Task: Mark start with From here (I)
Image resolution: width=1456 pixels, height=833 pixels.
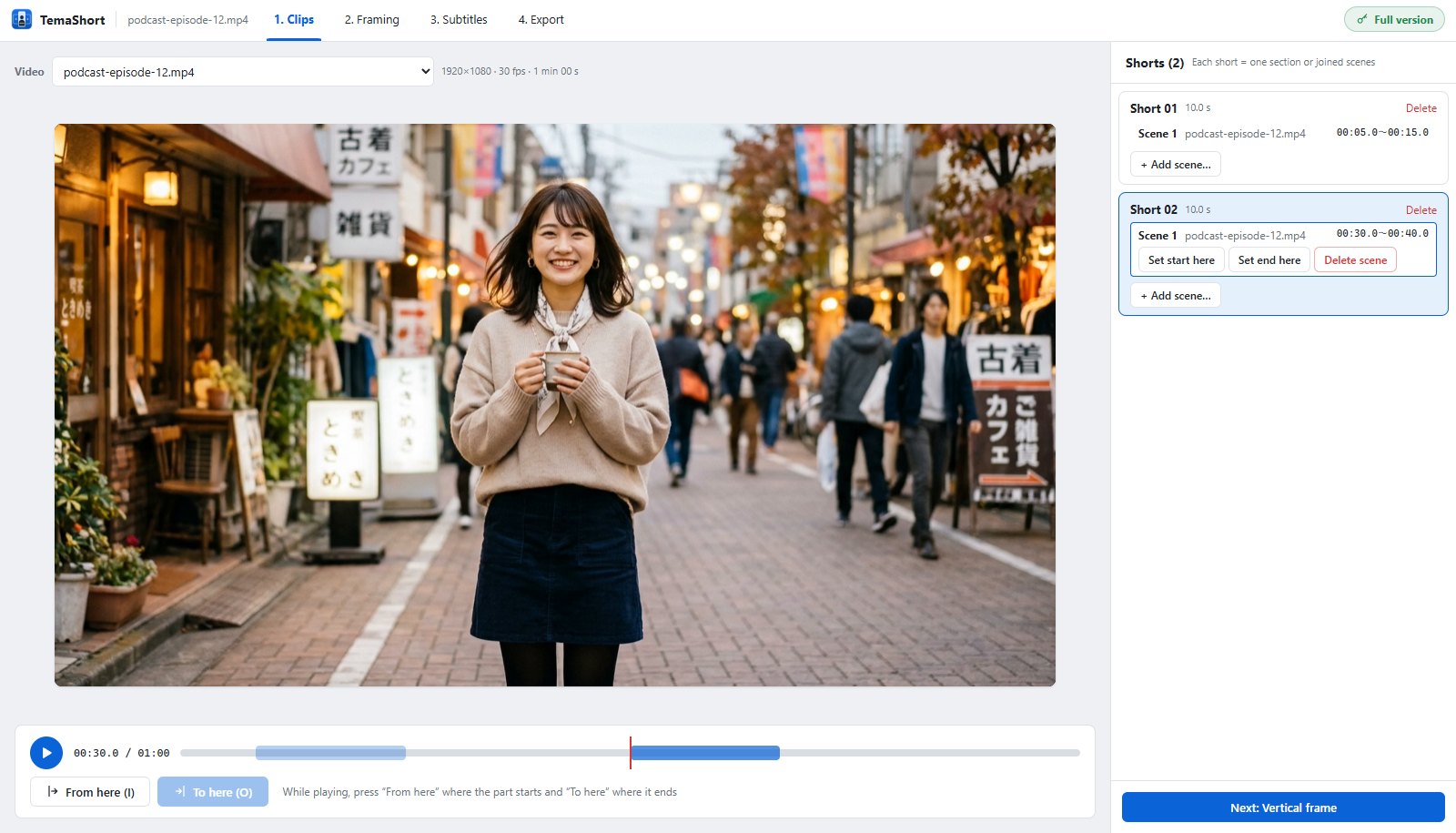Action: click(90, 792)
